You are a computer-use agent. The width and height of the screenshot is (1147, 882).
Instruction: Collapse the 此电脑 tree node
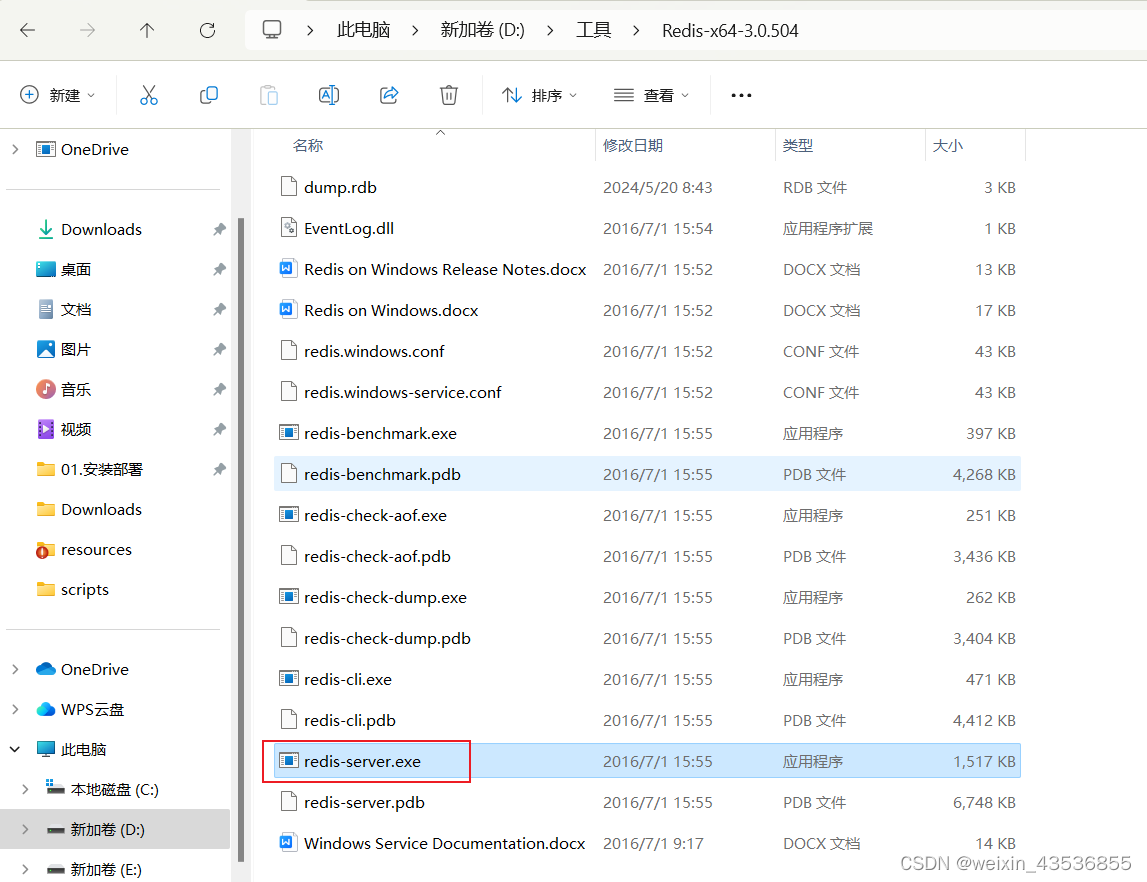pos(15,749)
